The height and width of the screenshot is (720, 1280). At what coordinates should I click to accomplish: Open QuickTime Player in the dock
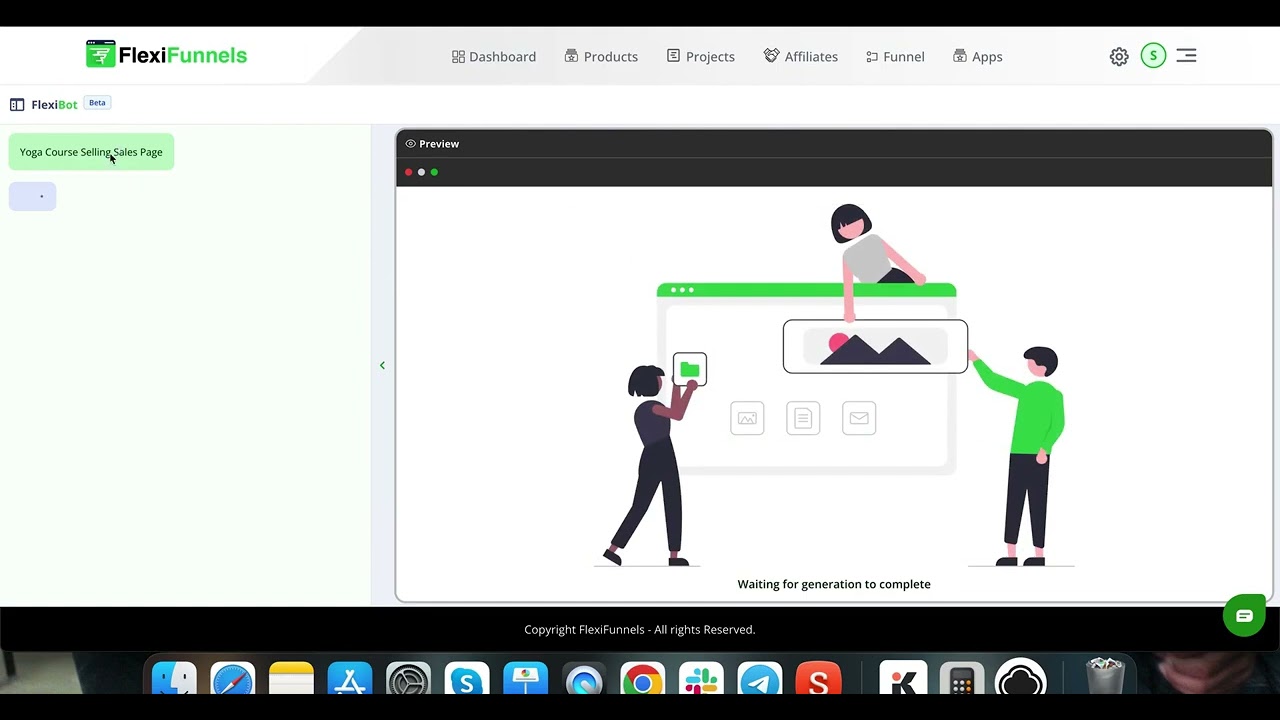click(x=584, y=678)
